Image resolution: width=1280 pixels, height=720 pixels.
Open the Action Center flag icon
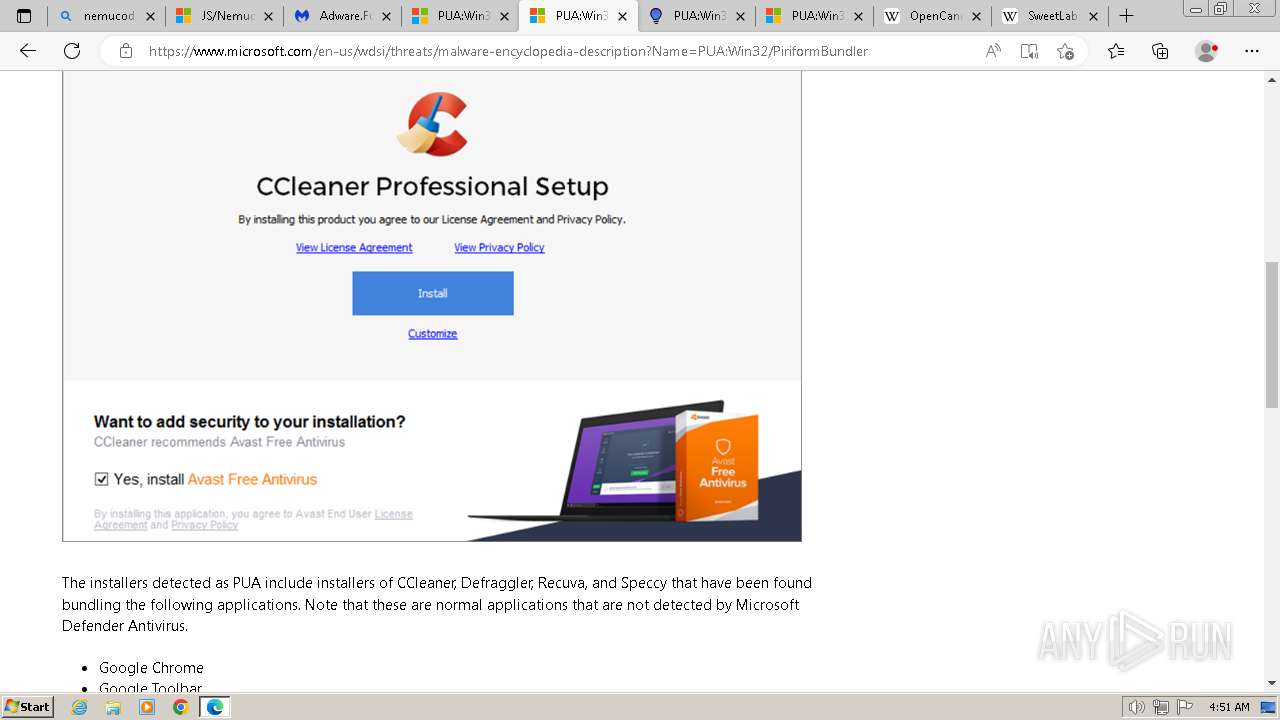pos(1184,707)
